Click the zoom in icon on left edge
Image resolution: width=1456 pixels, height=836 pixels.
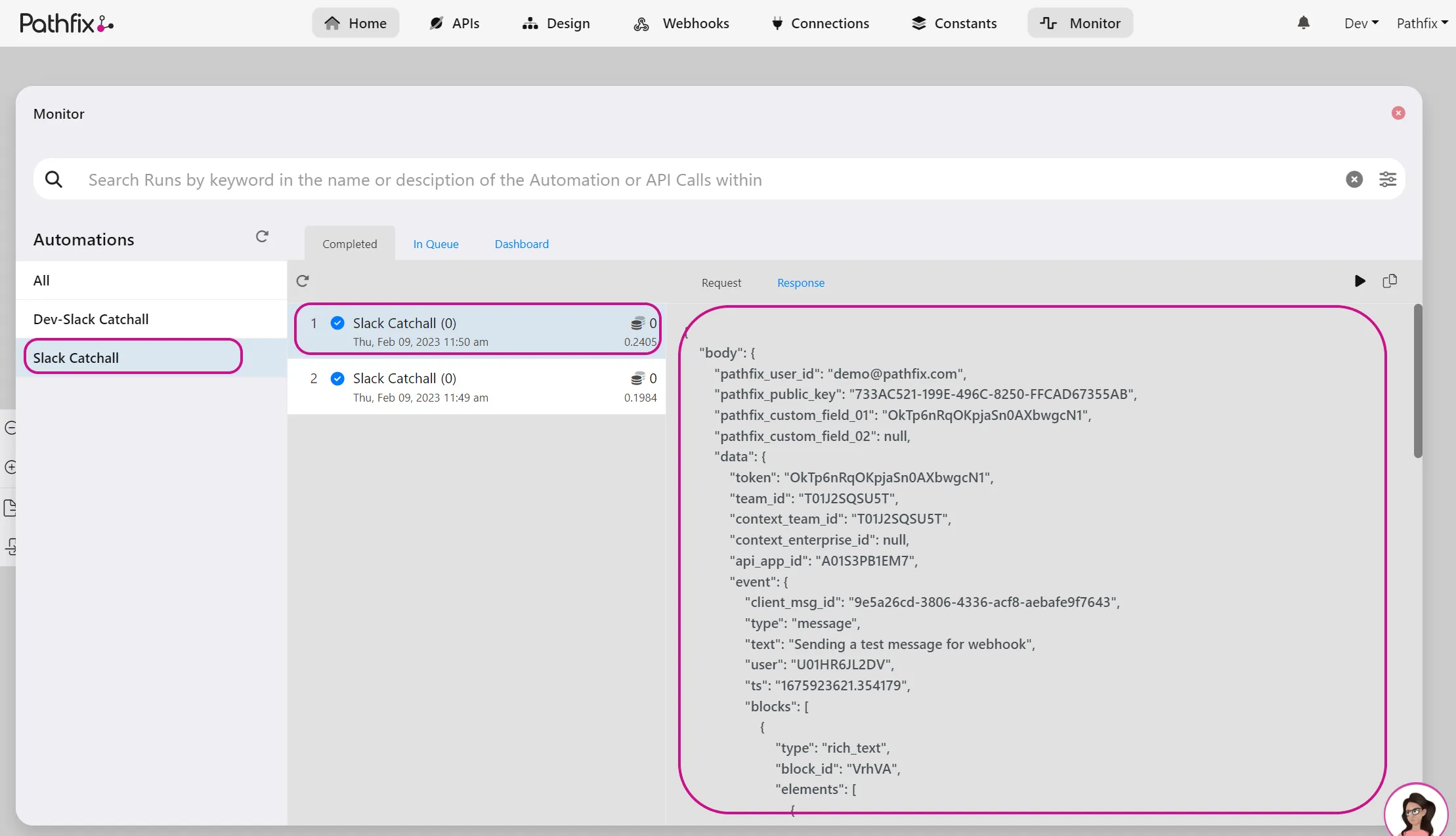pyautogui.click(x=10, y=467)
